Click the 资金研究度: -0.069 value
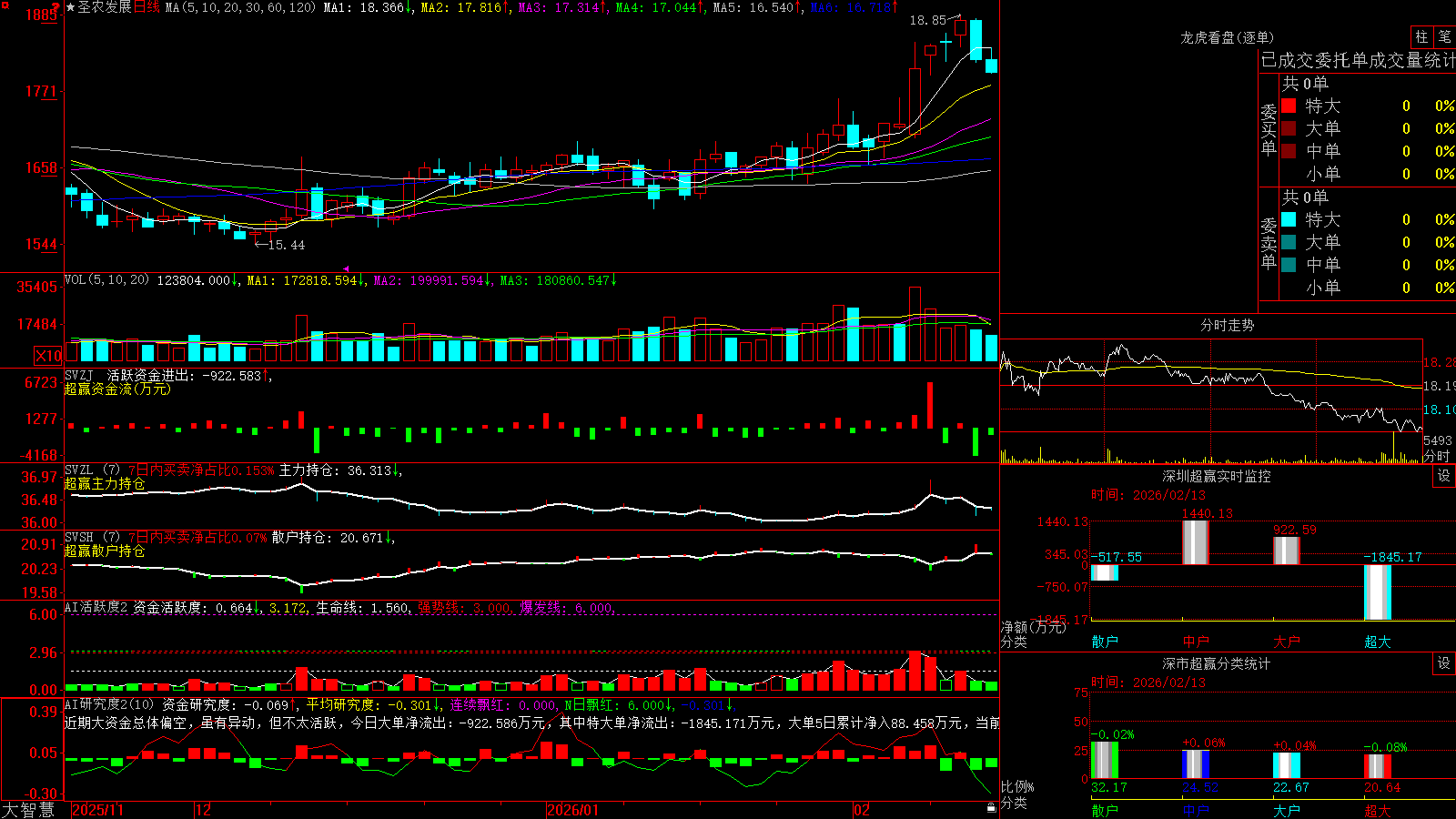This screenshot has width=1456, height=819. pyautogui.click(x=225, y=704)
